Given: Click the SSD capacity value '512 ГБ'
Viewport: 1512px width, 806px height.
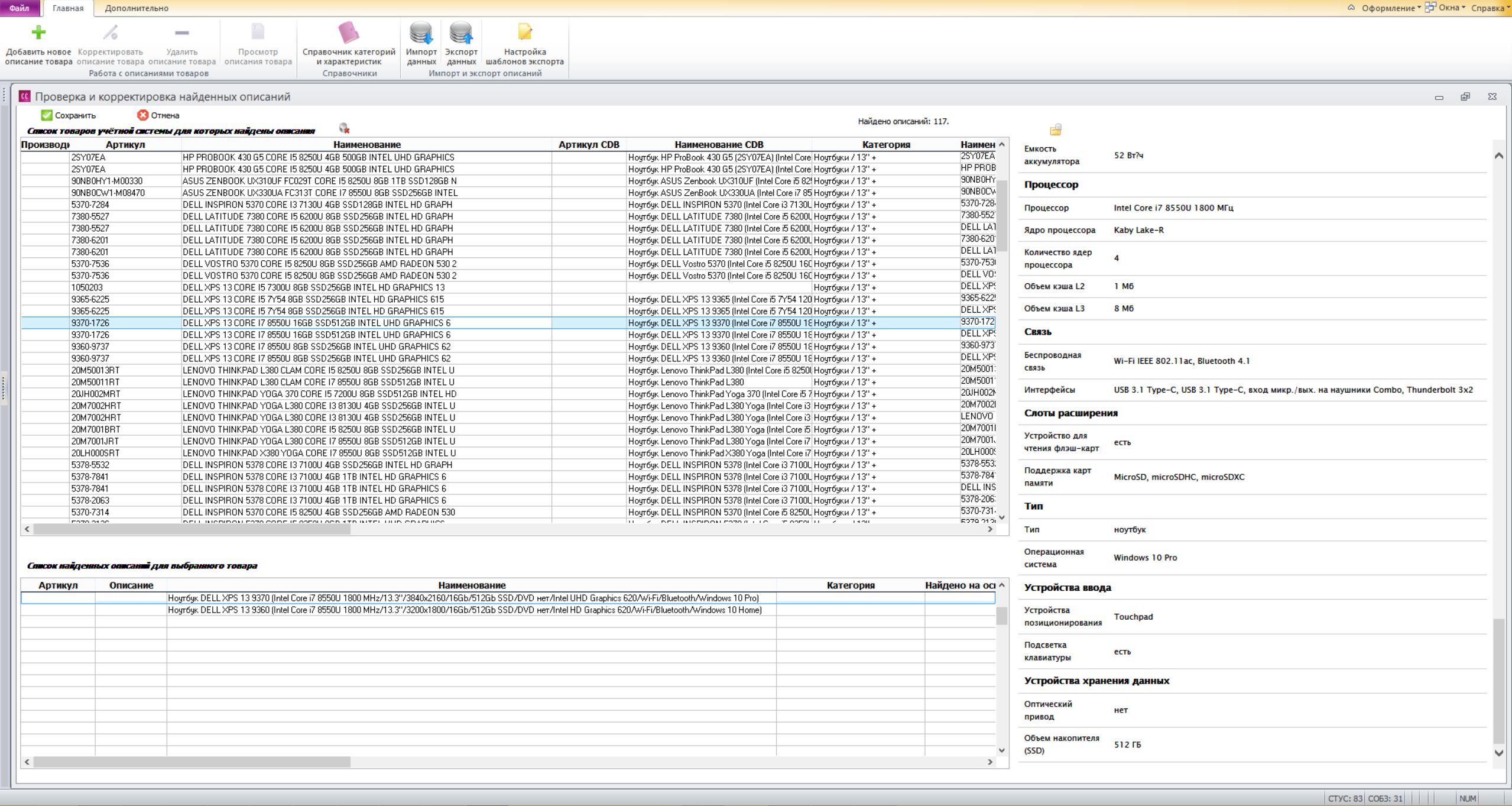Looking at the screenshot, I should tap(1127, 745).
